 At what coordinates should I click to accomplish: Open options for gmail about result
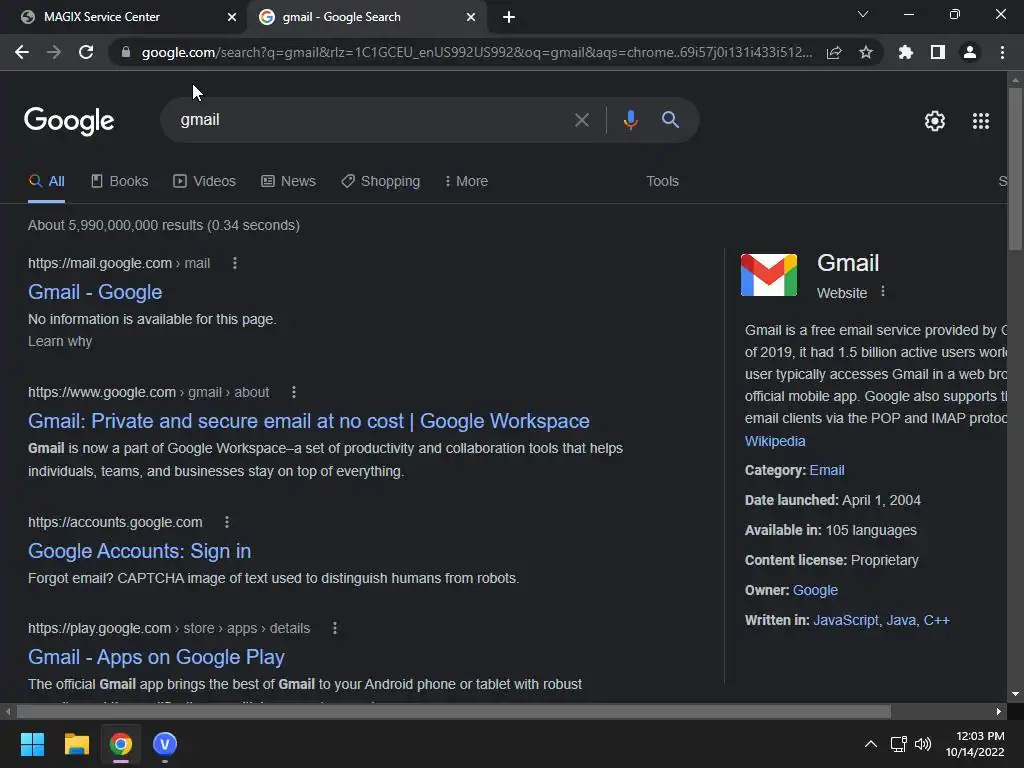[x=294, y=392]
